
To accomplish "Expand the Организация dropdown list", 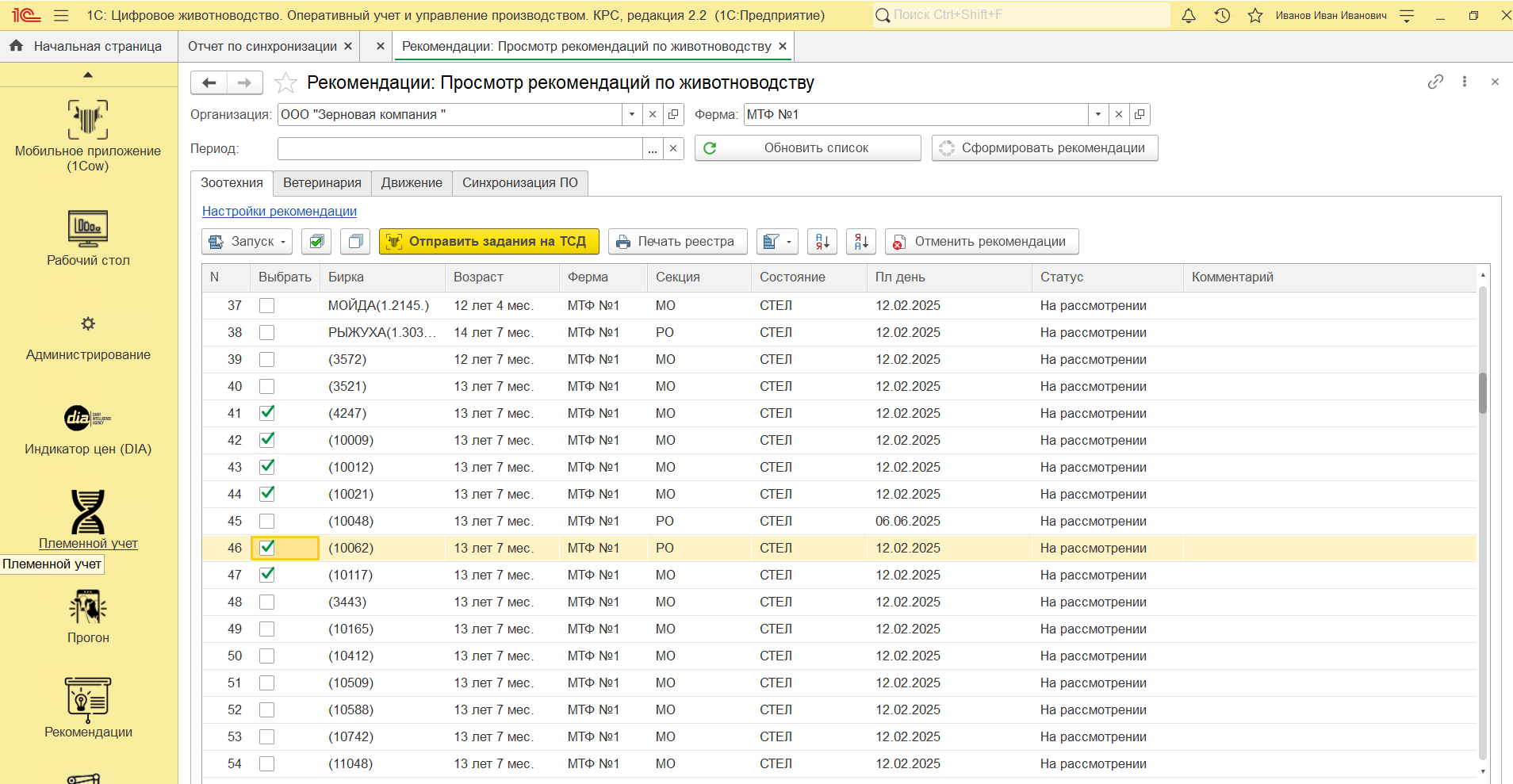I will point(632,114).
